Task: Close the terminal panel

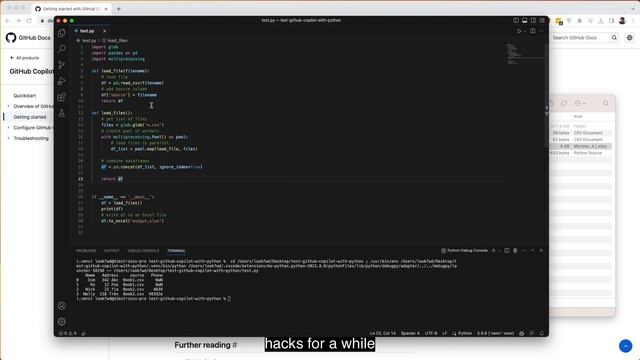Action: click(x=542, y=251)
